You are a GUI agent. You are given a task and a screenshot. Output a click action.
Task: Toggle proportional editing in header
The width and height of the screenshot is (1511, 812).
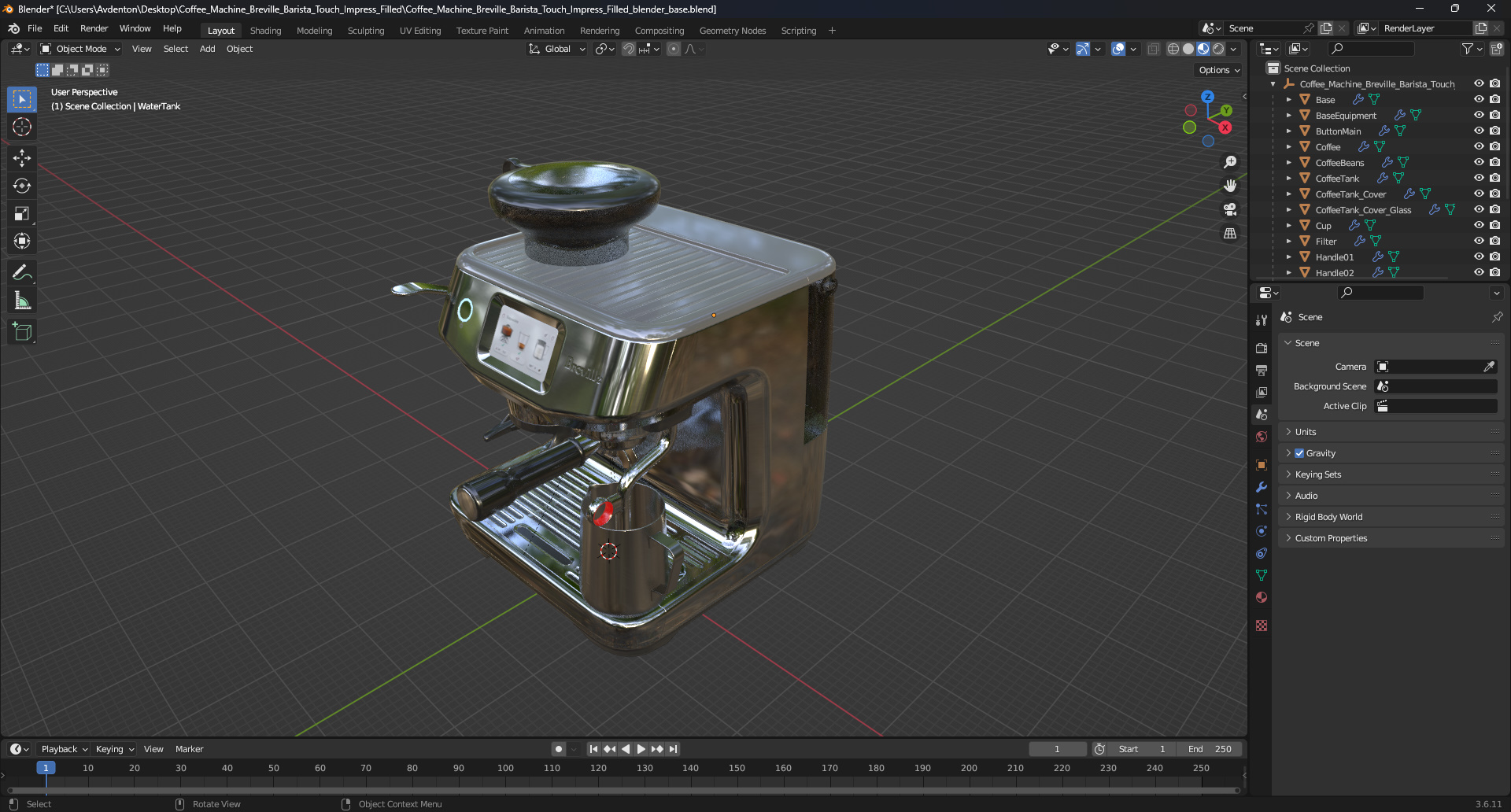[x=674, y=49]
